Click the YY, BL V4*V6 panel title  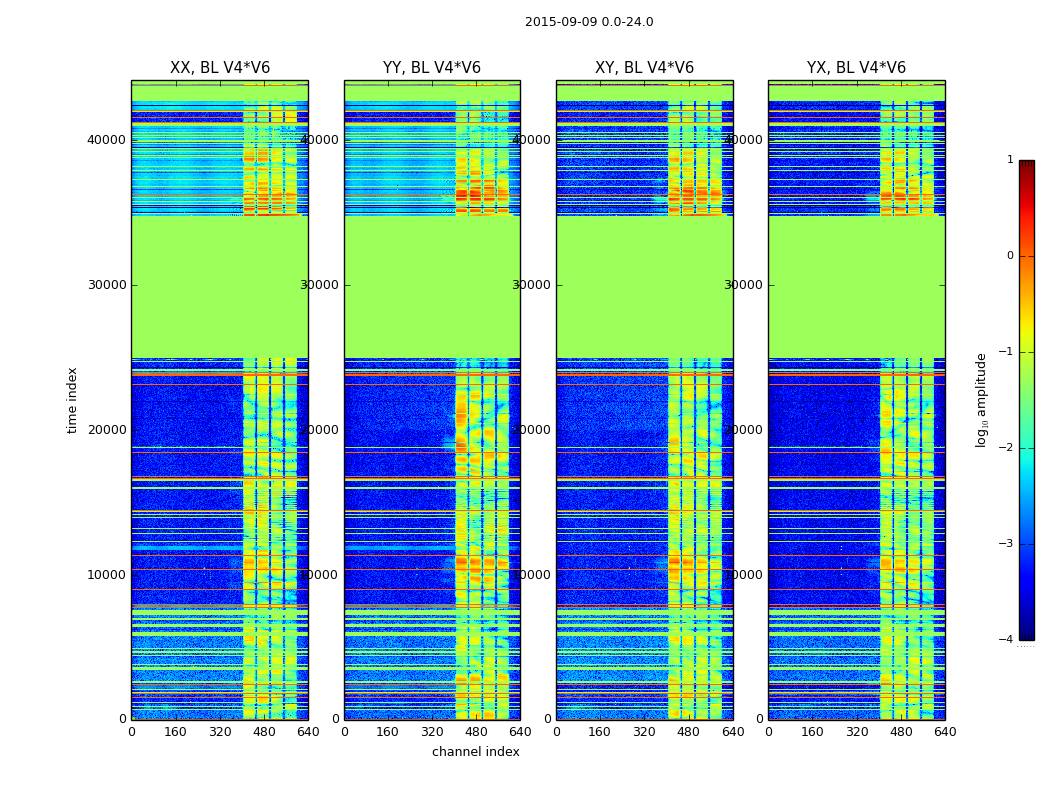(x=432, y=68)
